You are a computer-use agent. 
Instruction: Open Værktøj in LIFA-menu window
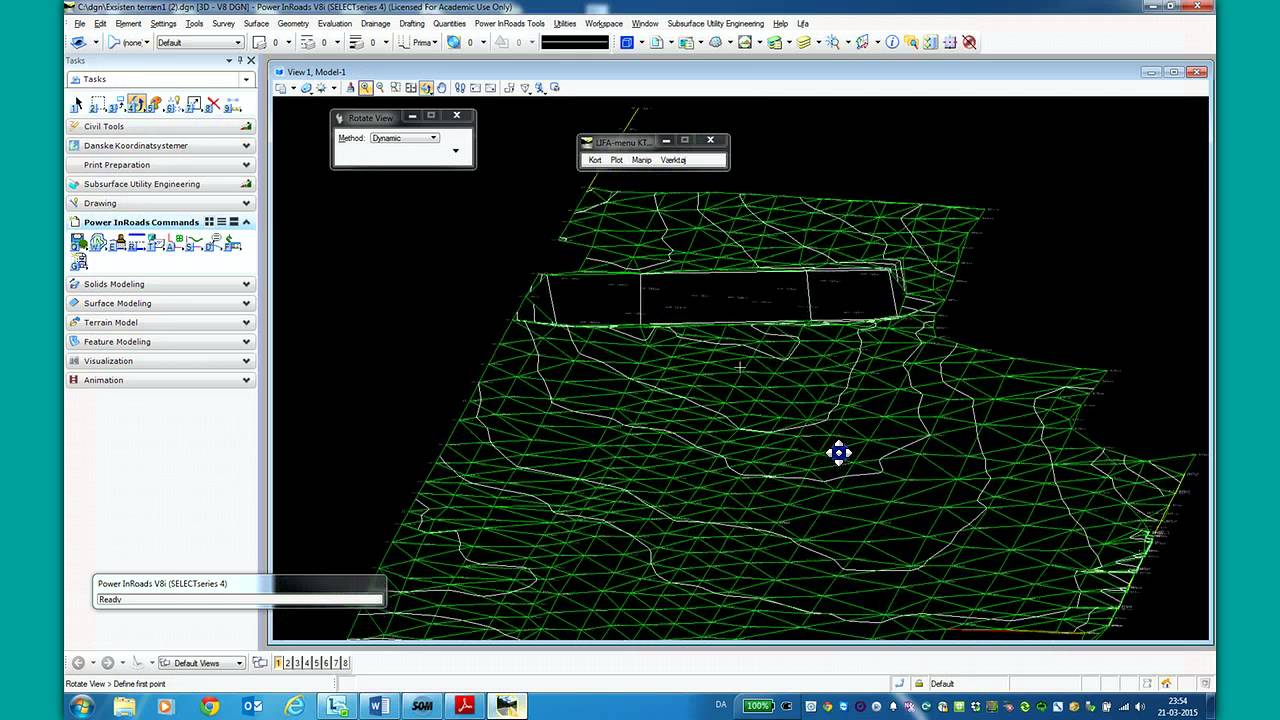[673, 160]
